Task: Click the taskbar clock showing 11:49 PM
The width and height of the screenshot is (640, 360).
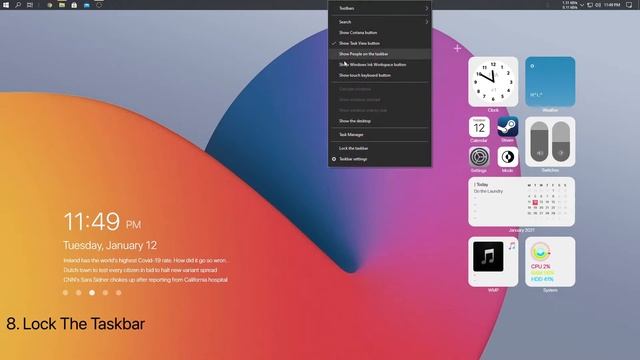Action: pyautogui.click(x=612, y=5)
